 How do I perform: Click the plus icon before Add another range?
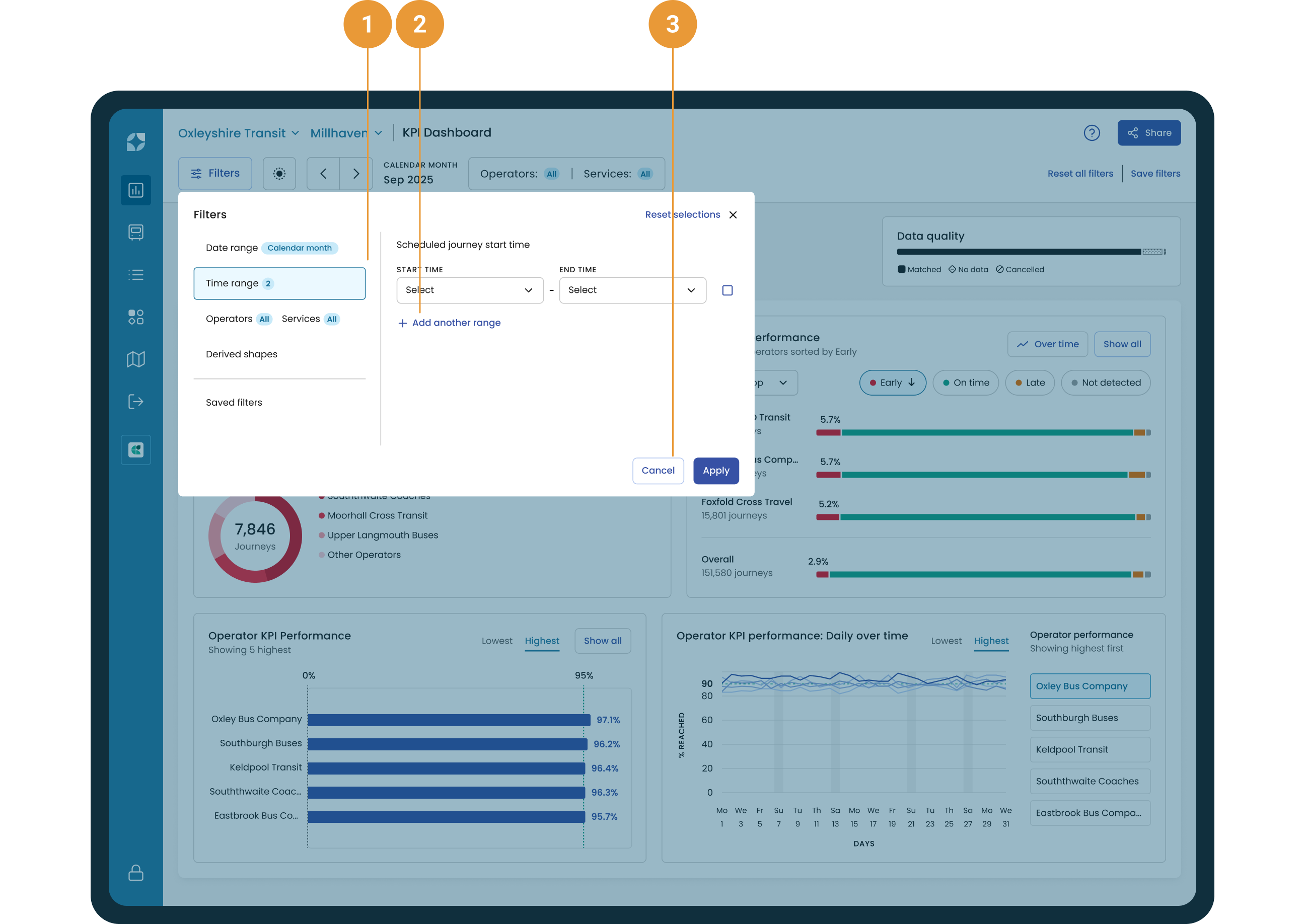[x=402, y=323]
